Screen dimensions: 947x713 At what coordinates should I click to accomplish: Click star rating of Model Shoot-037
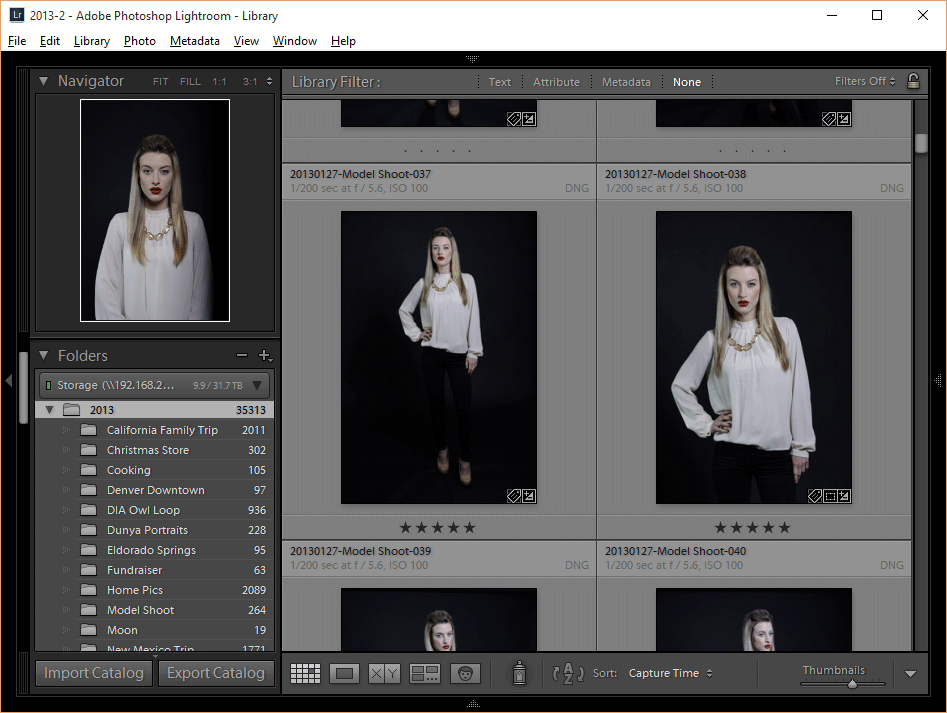coord(438,528)
